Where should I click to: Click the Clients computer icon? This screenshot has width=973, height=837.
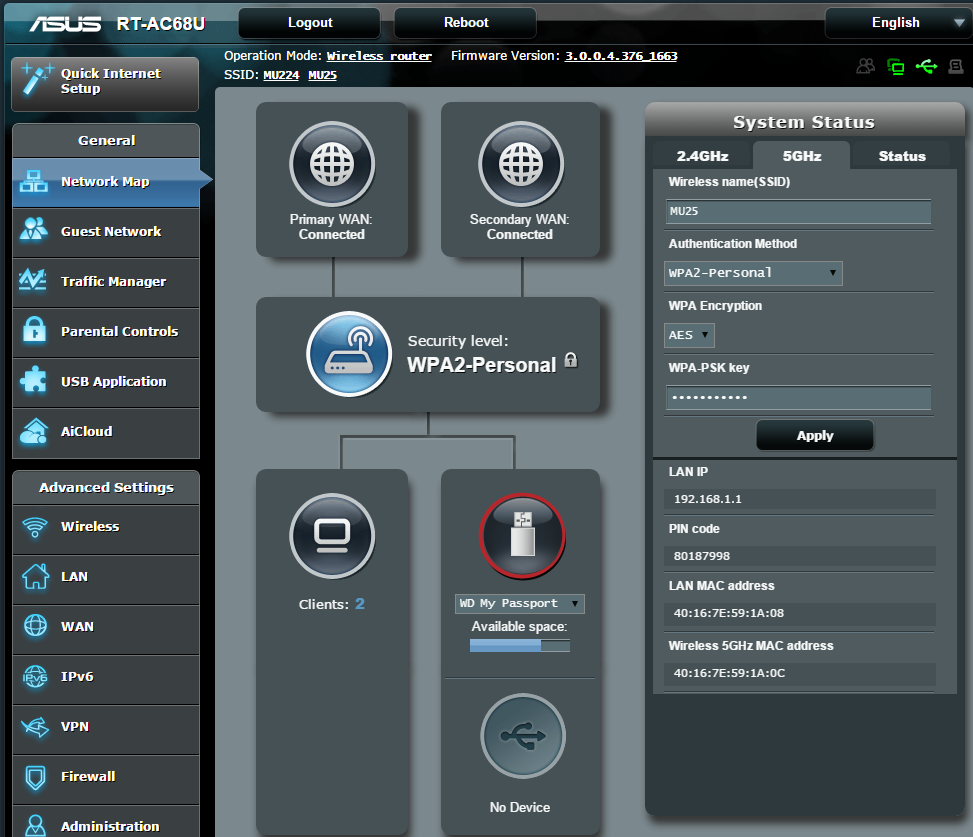[x=332, y=536]
